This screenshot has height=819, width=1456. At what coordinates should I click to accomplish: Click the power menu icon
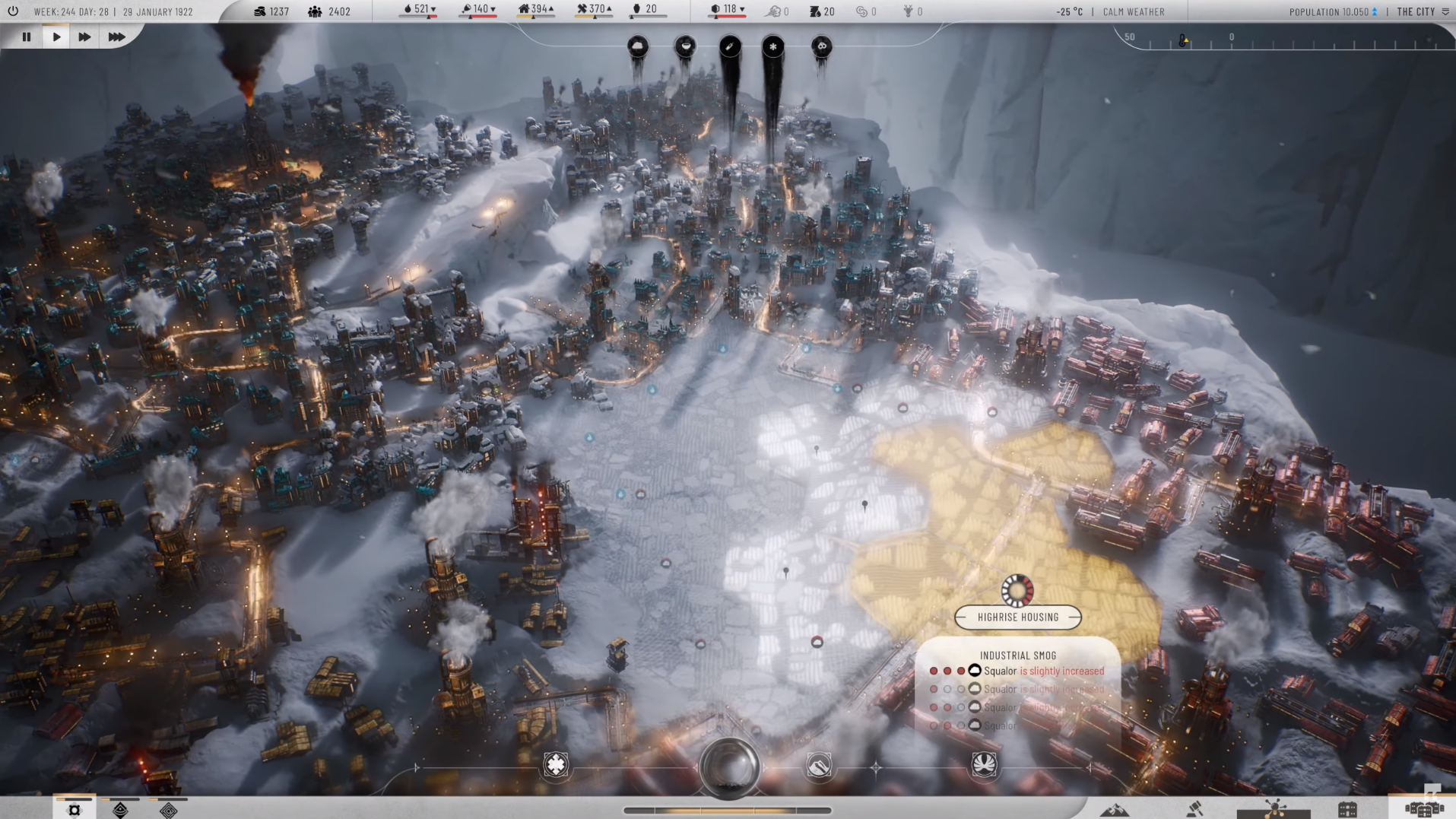click(13, 11)
